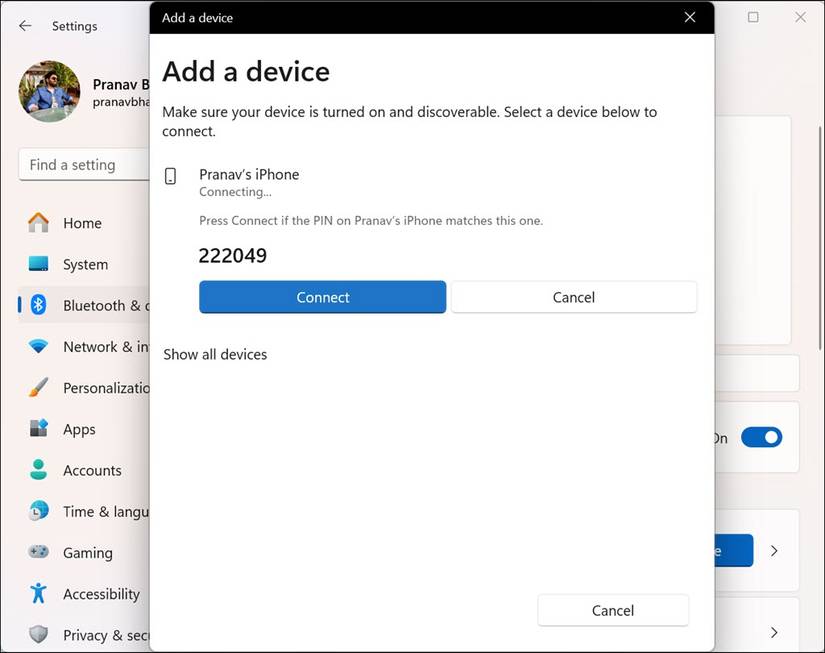Click Show all devices link
The height and width of the screenshot is (653, 825).
215,355
